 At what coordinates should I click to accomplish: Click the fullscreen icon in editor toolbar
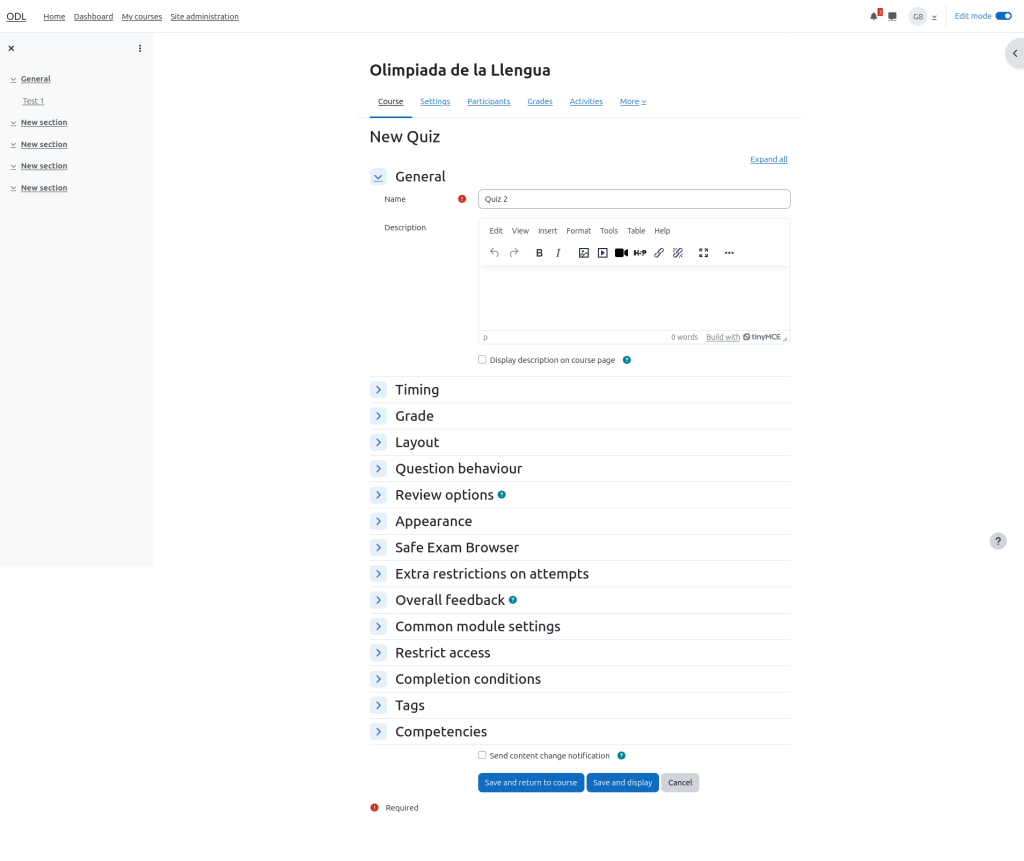coord(703,253)
